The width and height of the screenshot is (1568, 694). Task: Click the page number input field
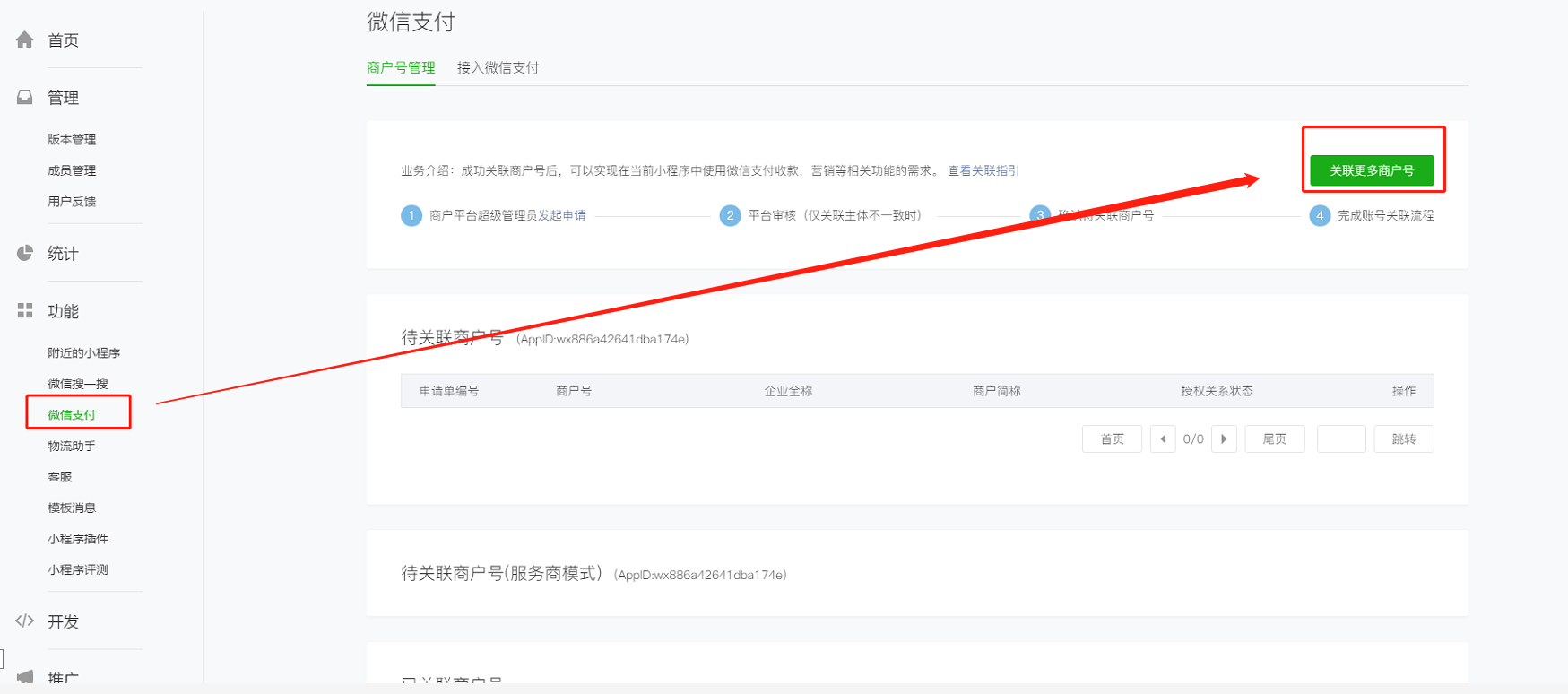coord(1341,439)
